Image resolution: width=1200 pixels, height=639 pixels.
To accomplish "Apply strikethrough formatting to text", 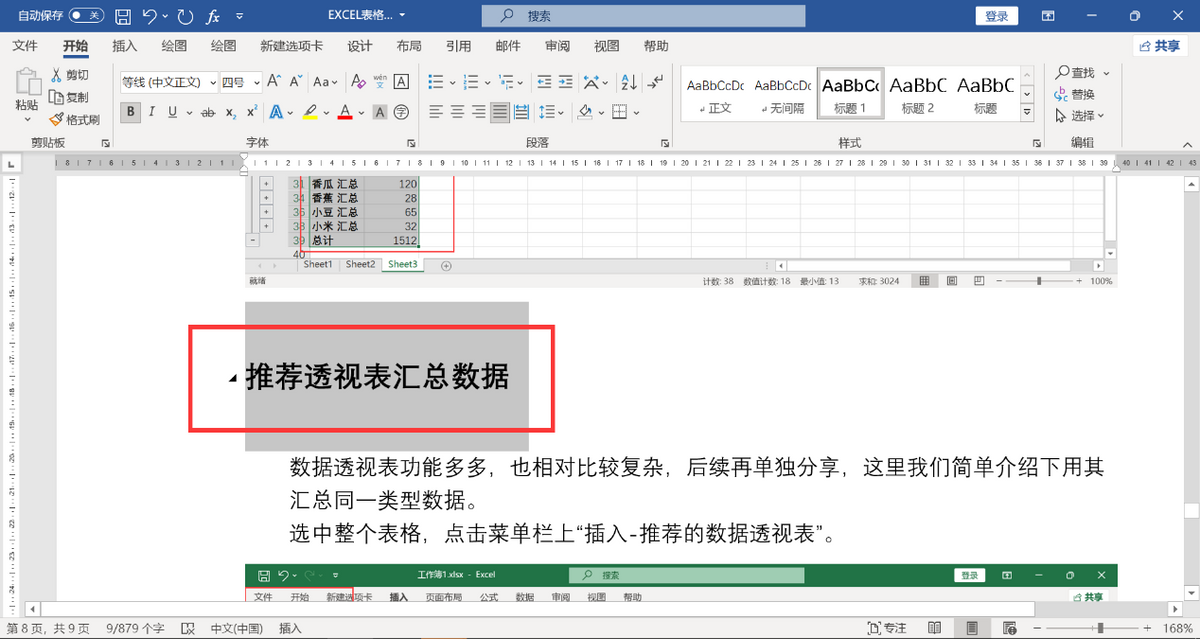I will [208, 113].
